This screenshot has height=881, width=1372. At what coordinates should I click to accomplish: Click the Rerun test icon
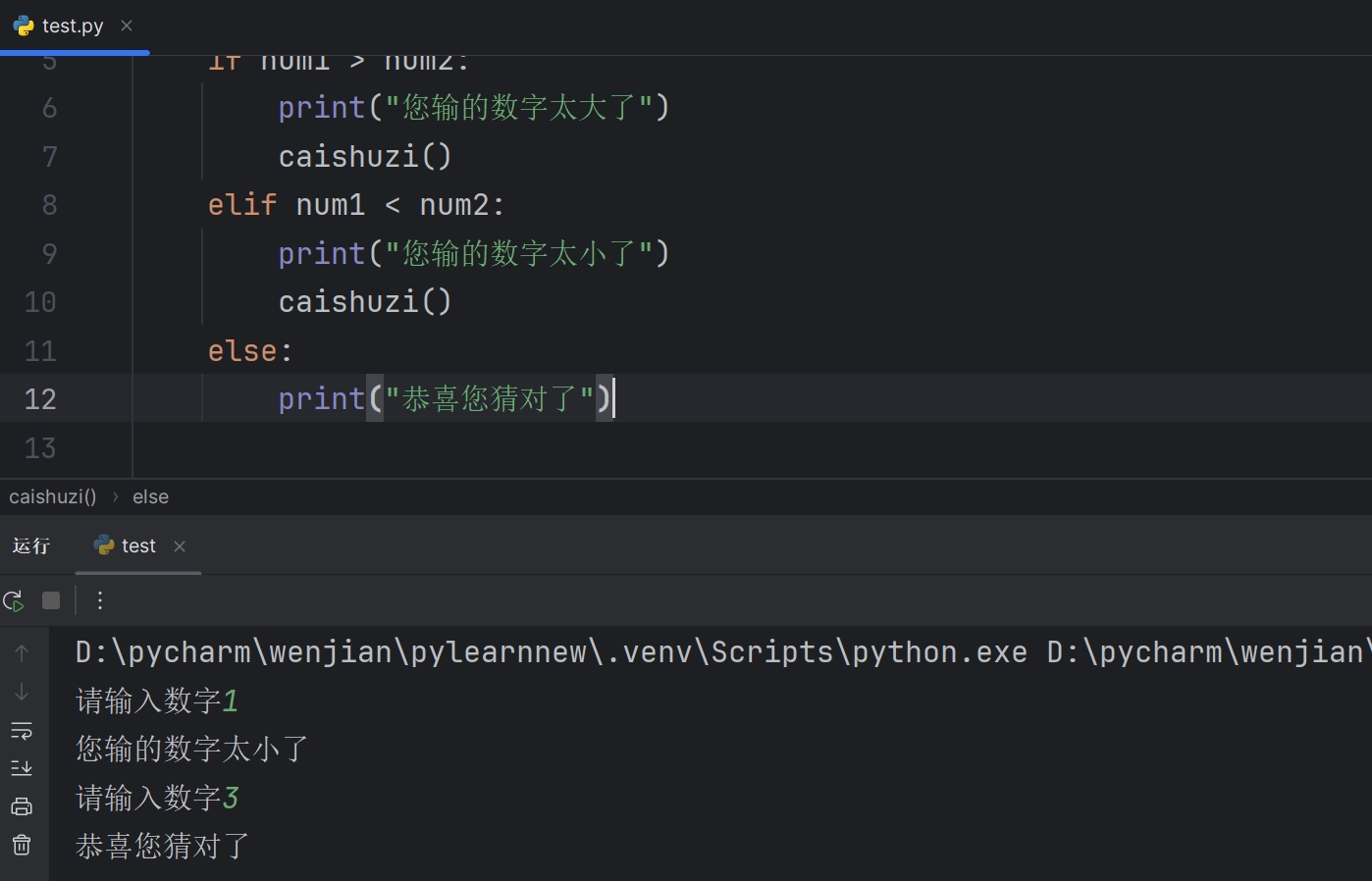[14, 600]
